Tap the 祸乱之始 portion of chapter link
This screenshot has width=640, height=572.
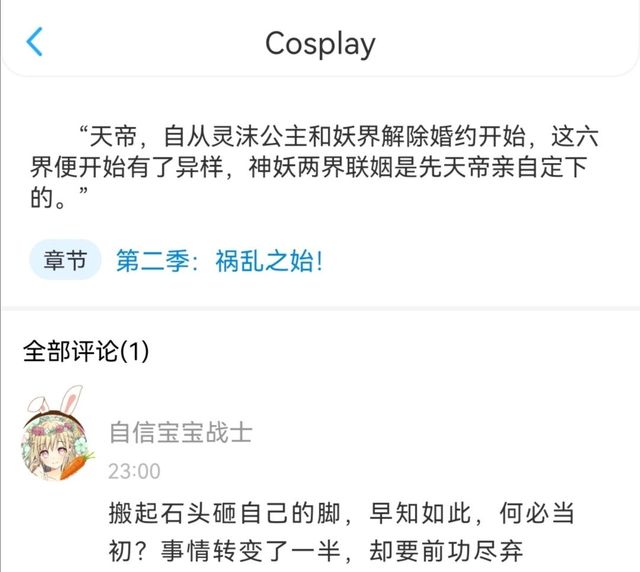pyautogui.click(x=264, y=261)
